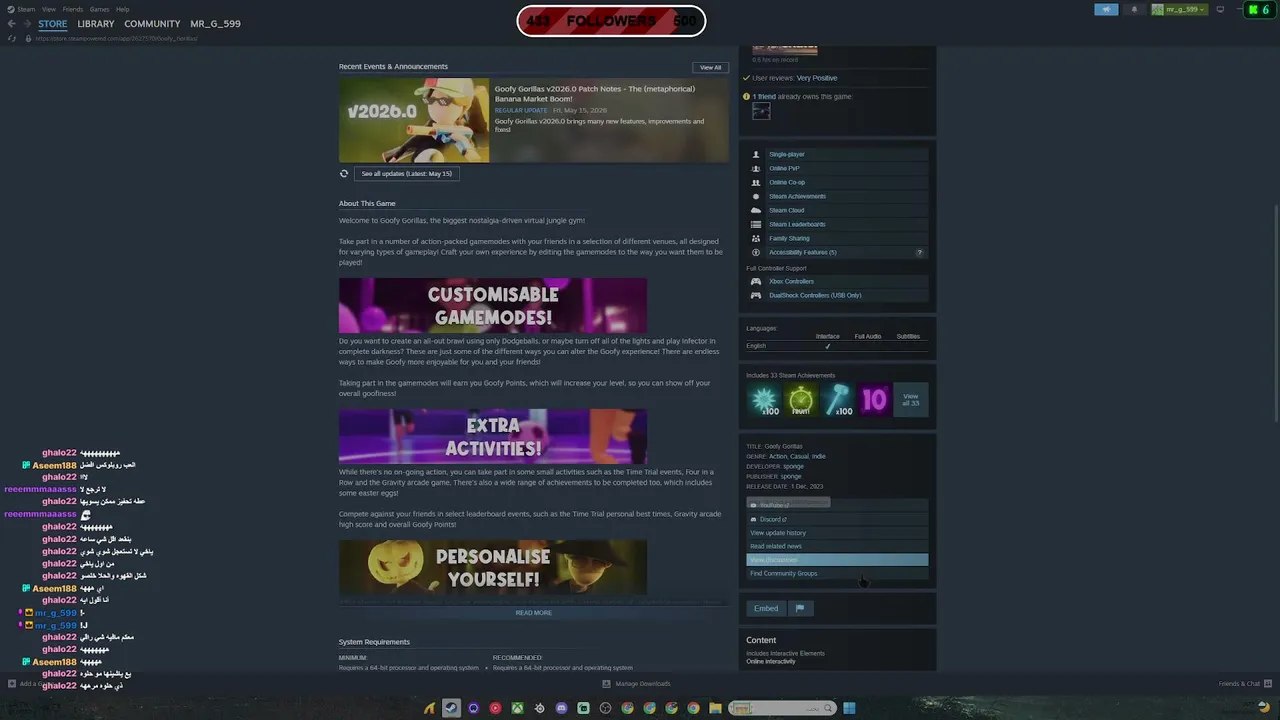Open the MR_G_599 profile tab
Image resolution: width=1280 pixels, height=720 pixels.
click(x=215, y=24)
